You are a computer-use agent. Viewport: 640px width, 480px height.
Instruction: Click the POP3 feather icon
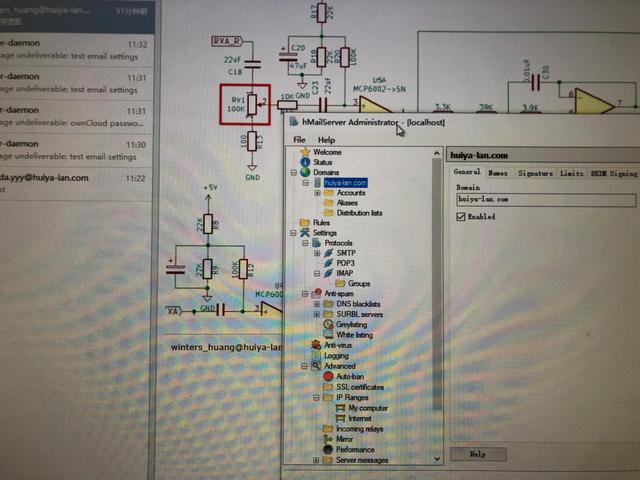point(329,263)
